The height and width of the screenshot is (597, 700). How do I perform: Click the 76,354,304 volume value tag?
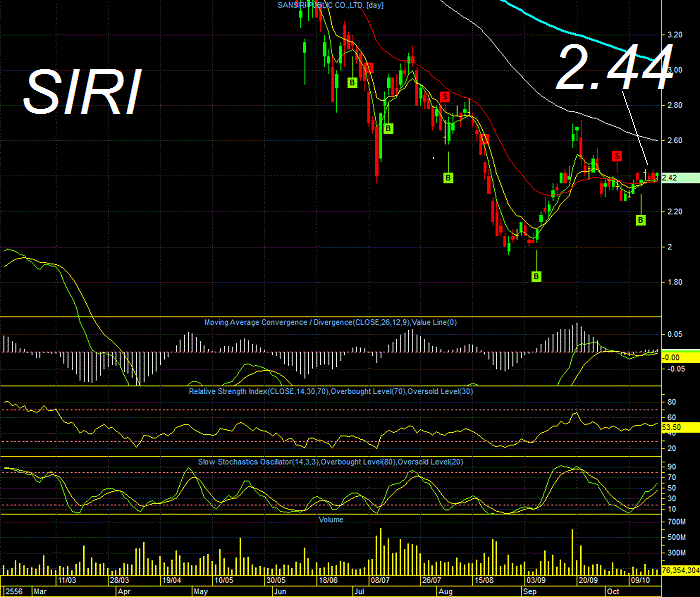point(680,570)
